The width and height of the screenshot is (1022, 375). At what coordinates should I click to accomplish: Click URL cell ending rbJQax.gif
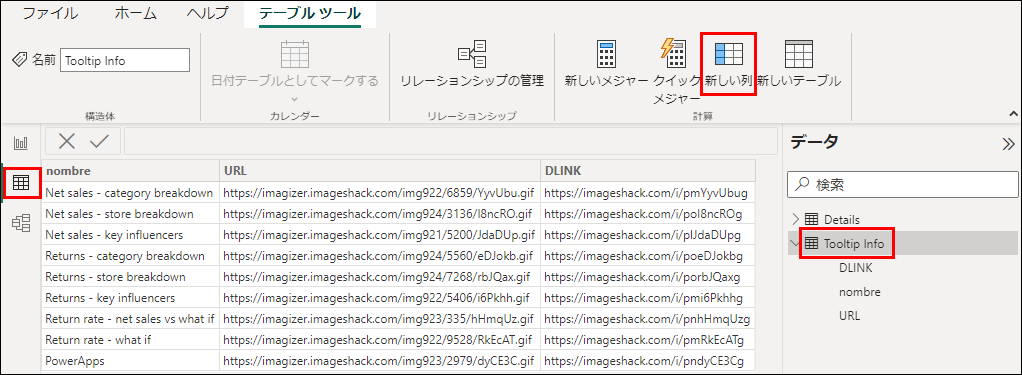click(x=379, y=277)
